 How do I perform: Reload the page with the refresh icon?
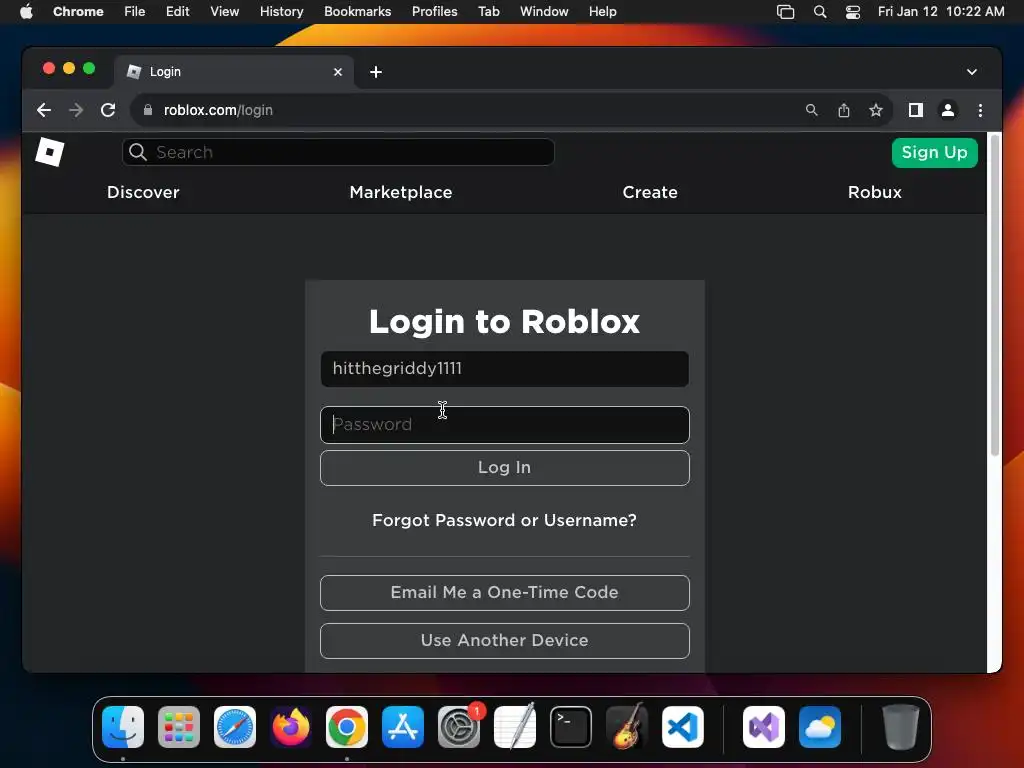[108, 110]
